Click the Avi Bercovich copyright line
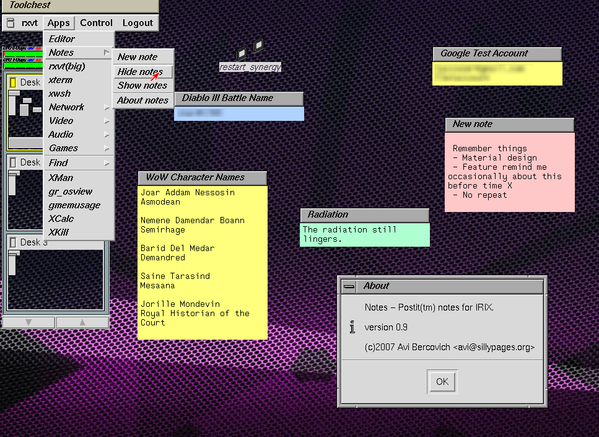 (450, 347)
